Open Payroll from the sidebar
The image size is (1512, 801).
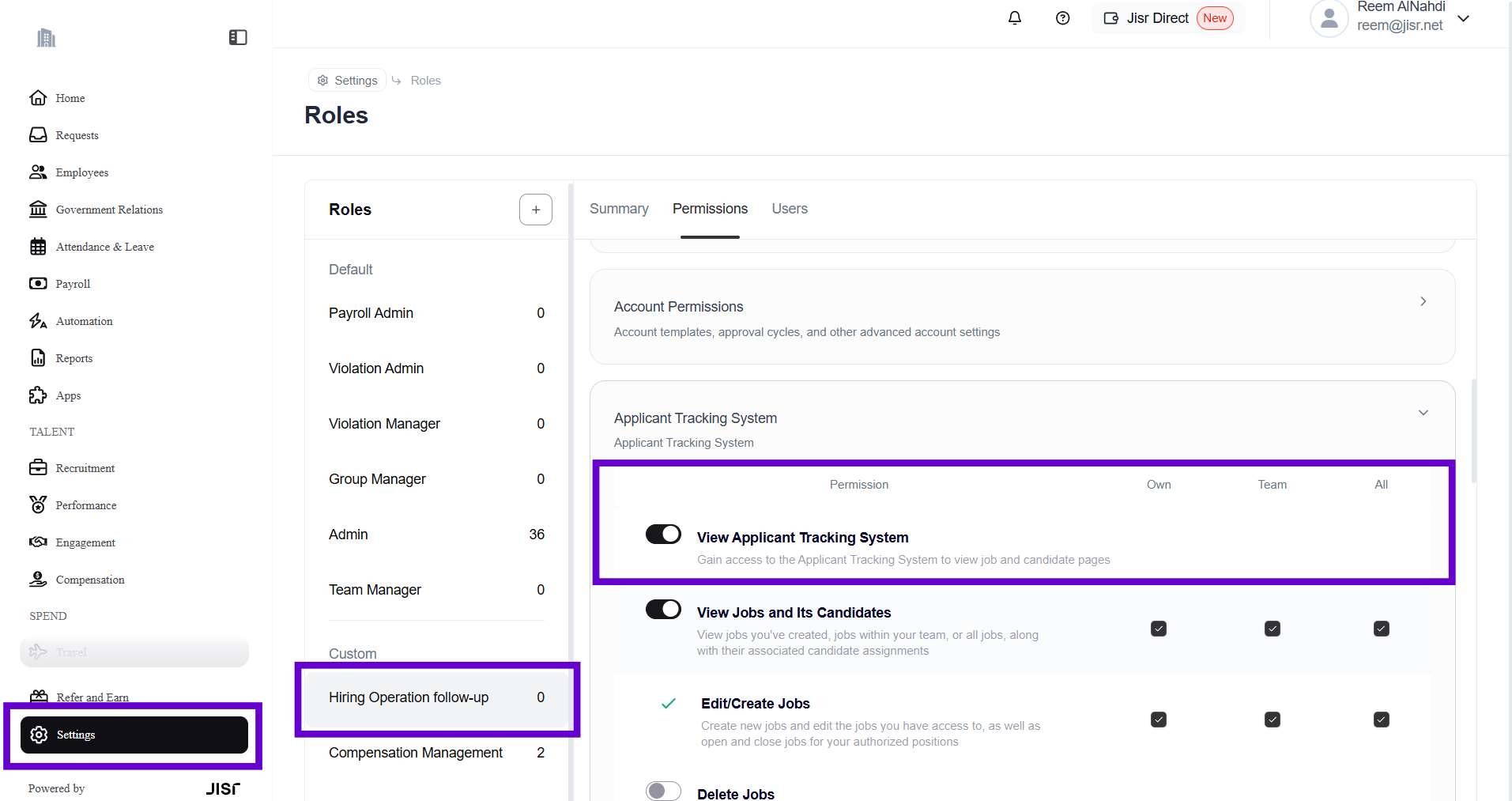(73, 284)
